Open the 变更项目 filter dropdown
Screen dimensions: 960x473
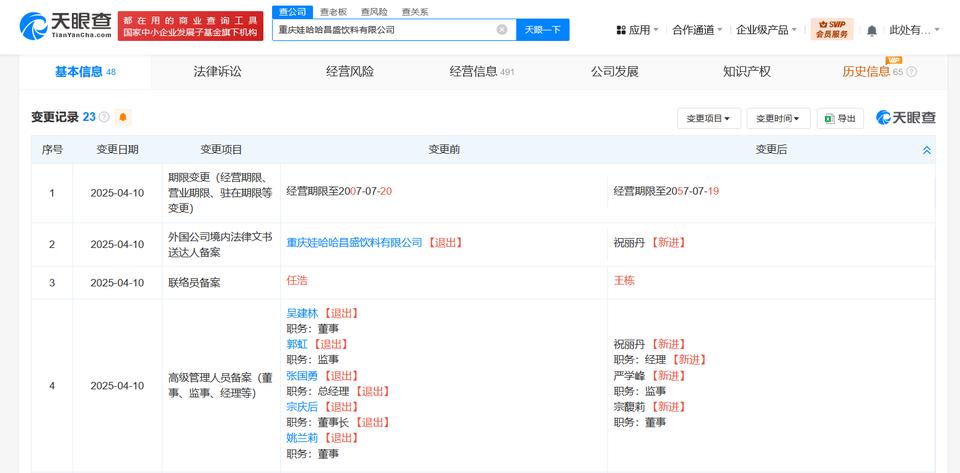[709, 119]
